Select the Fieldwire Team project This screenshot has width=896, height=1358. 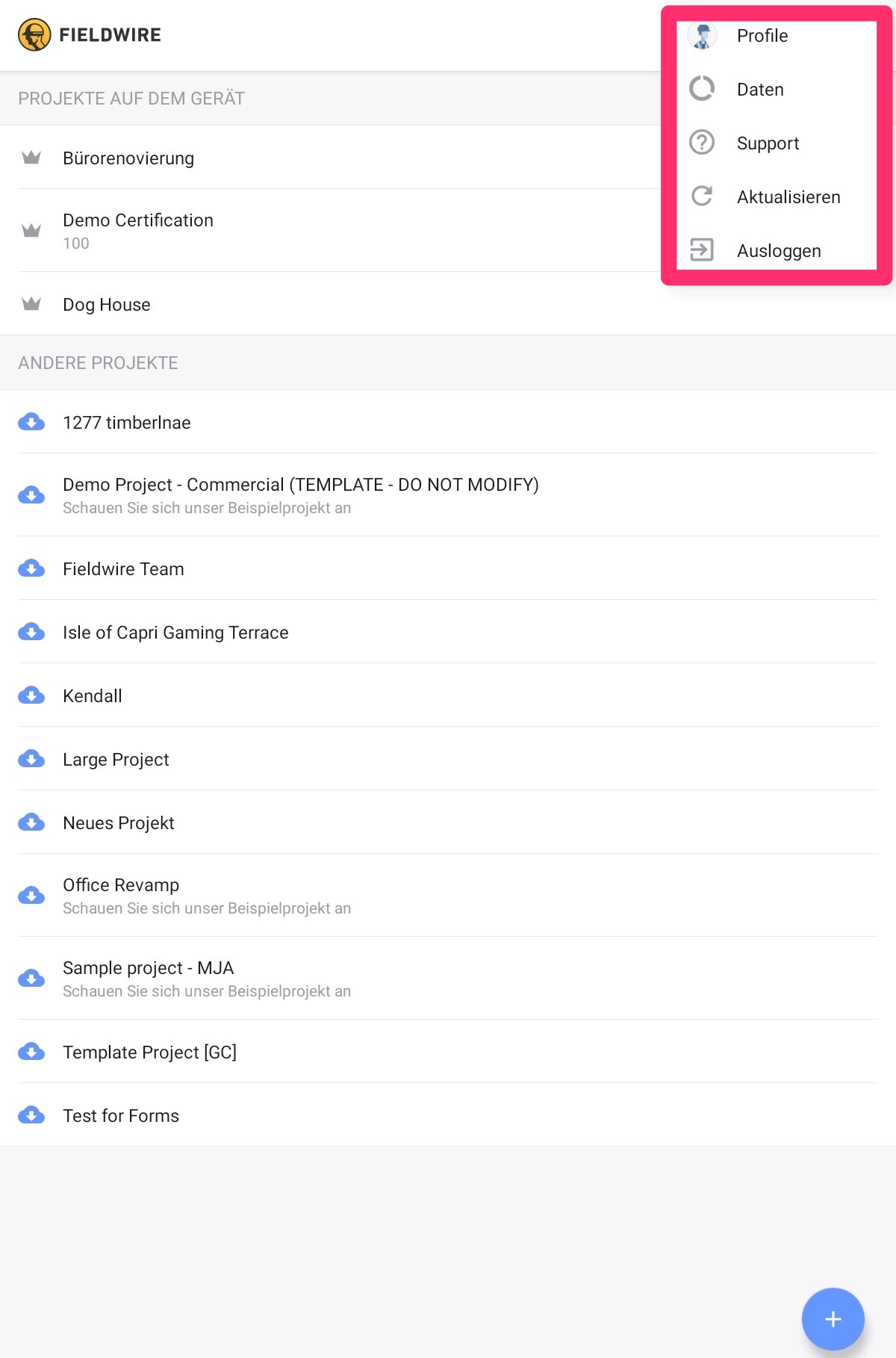coord(448,568)
